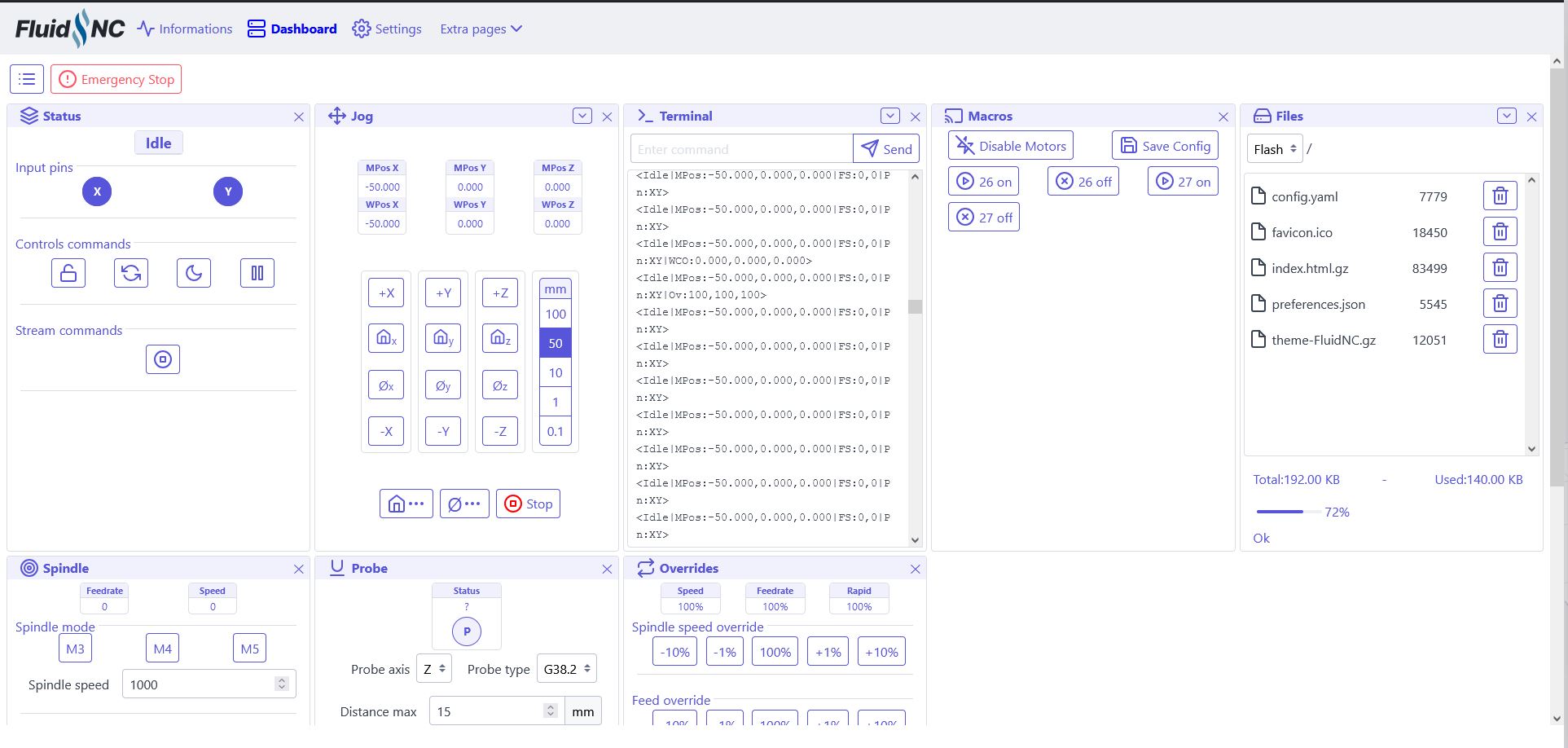Click the pause/hold control icon
This screenshot has height=748, width=1568.
257,272
